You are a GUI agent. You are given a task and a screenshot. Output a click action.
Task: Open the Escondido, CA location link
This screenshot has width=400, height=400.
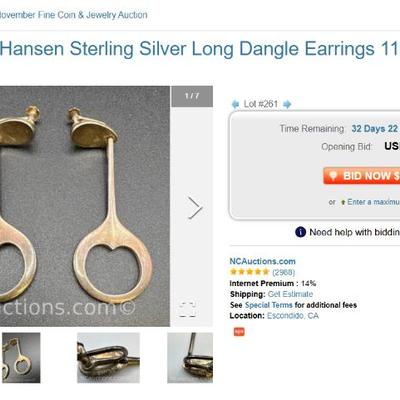pos(293,316)
